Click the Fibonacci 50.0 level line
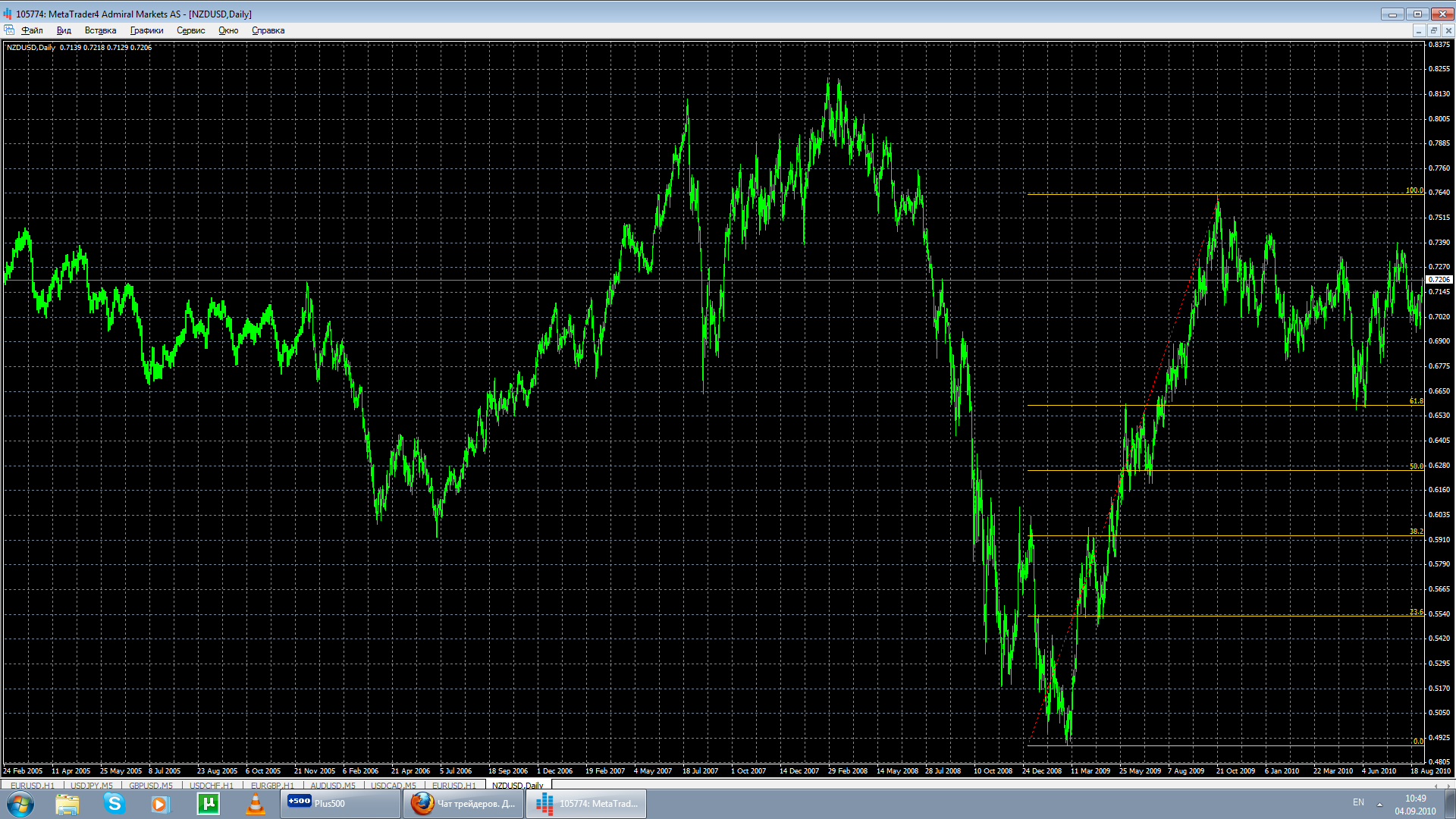This screenshot has height=819, width=1456. pyautogui.click(x=1225, y=470)
